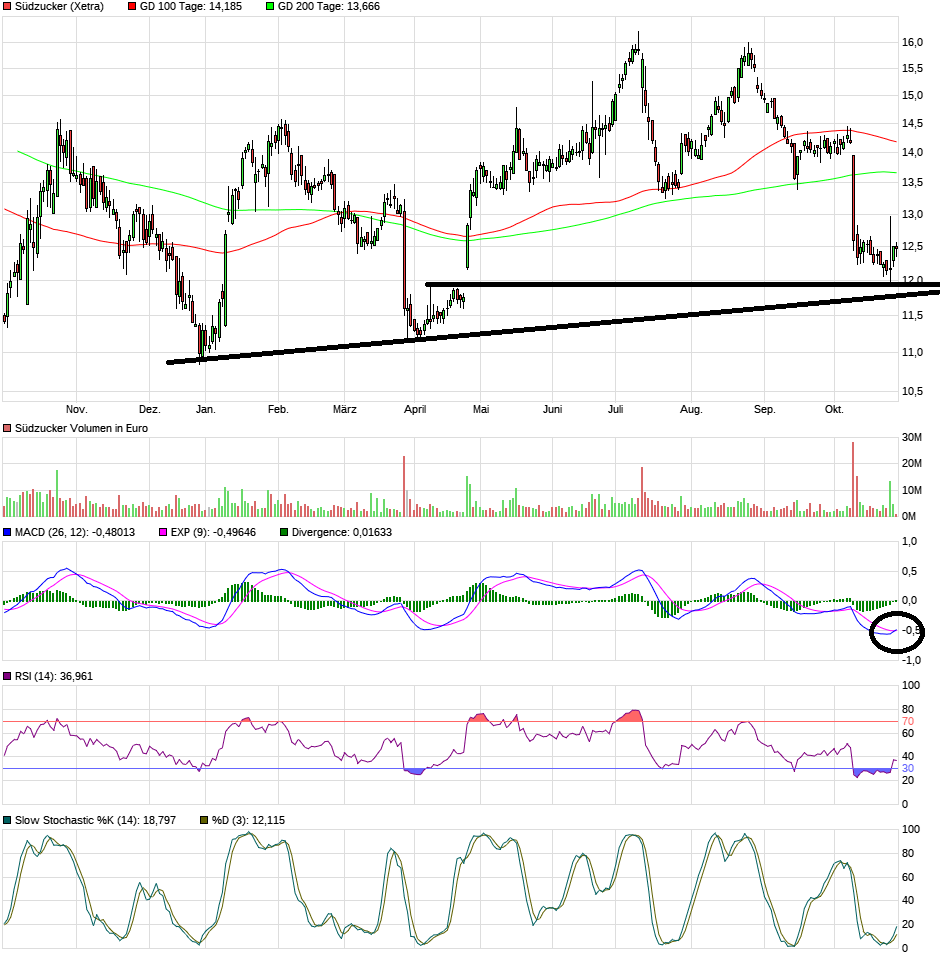This screenshot has width=940, height=958.
Task: Click the Südzucker Volumen legend swatch
Action: click(7, 428)
